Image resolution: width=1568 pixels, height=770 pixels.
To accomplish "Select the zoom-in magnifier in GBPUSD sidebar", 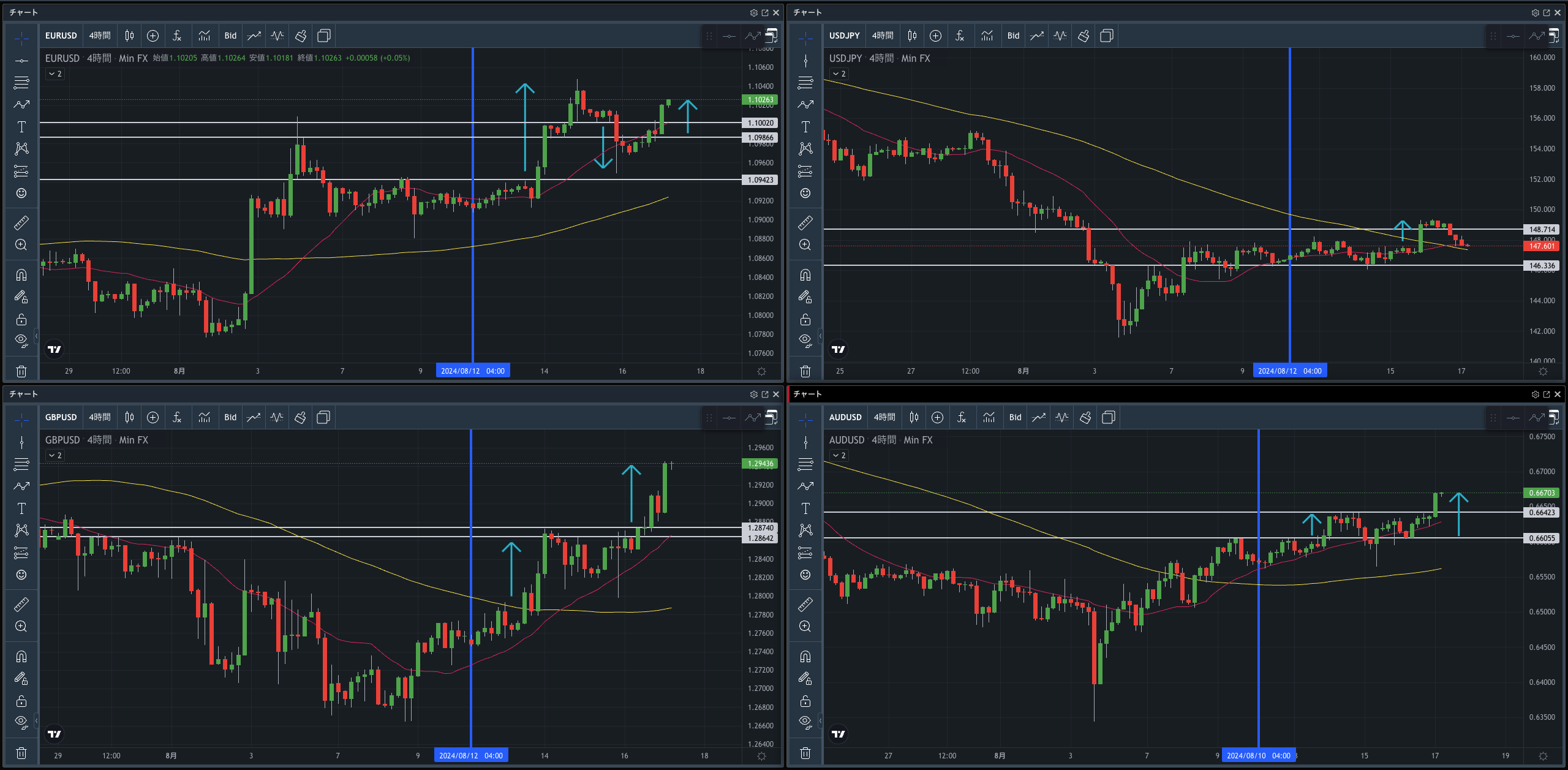I will coord(21,626).
